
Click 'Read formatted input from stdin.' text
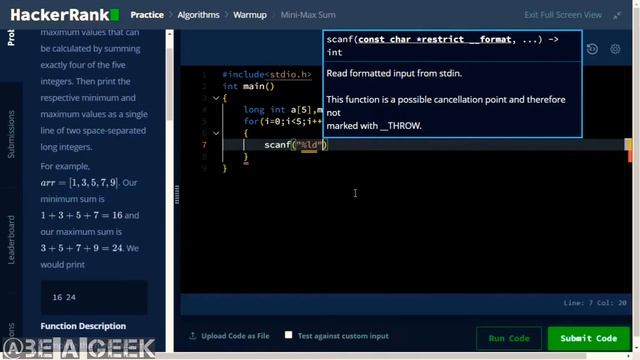[394, 73]
